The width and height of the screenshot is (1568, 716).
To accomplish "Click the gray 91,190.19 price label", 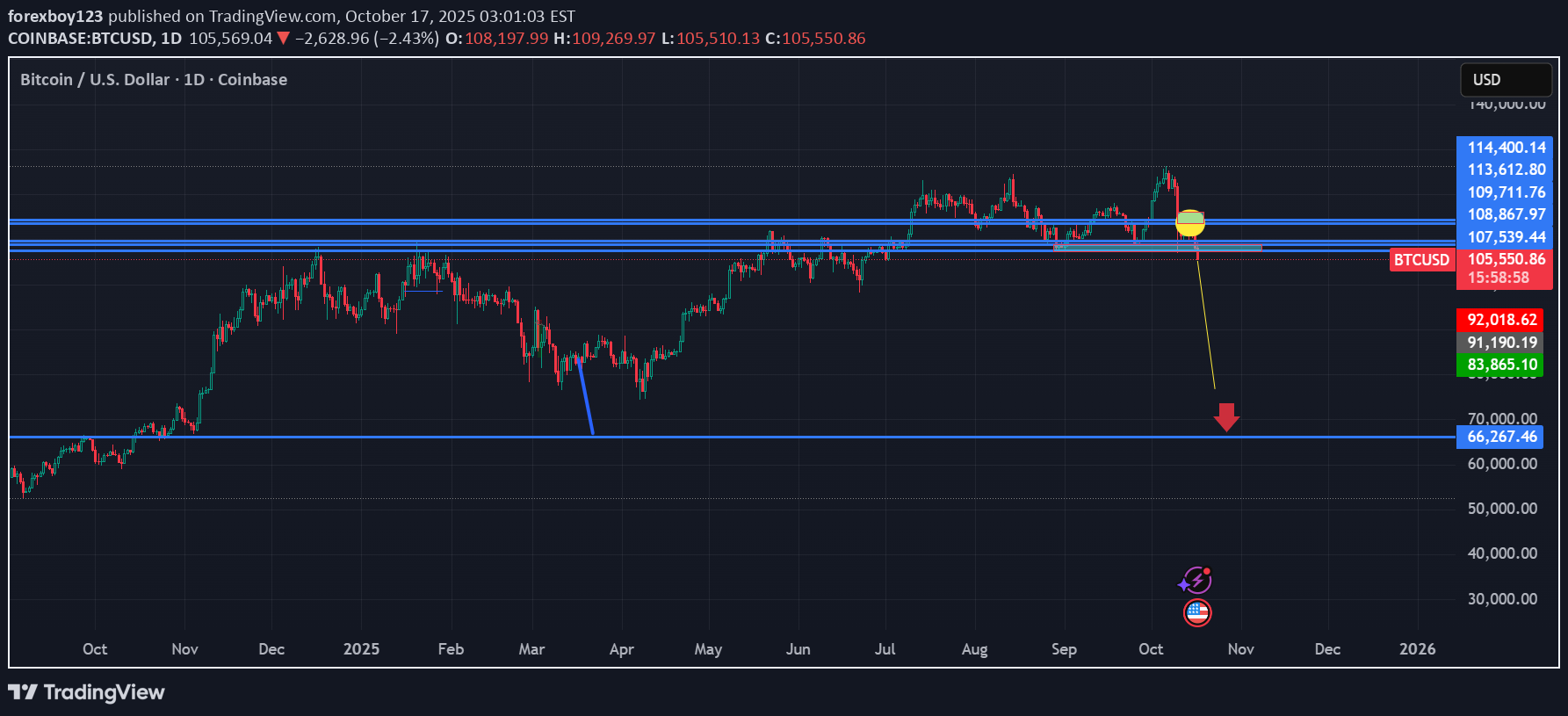I will tap(1502, 343).
